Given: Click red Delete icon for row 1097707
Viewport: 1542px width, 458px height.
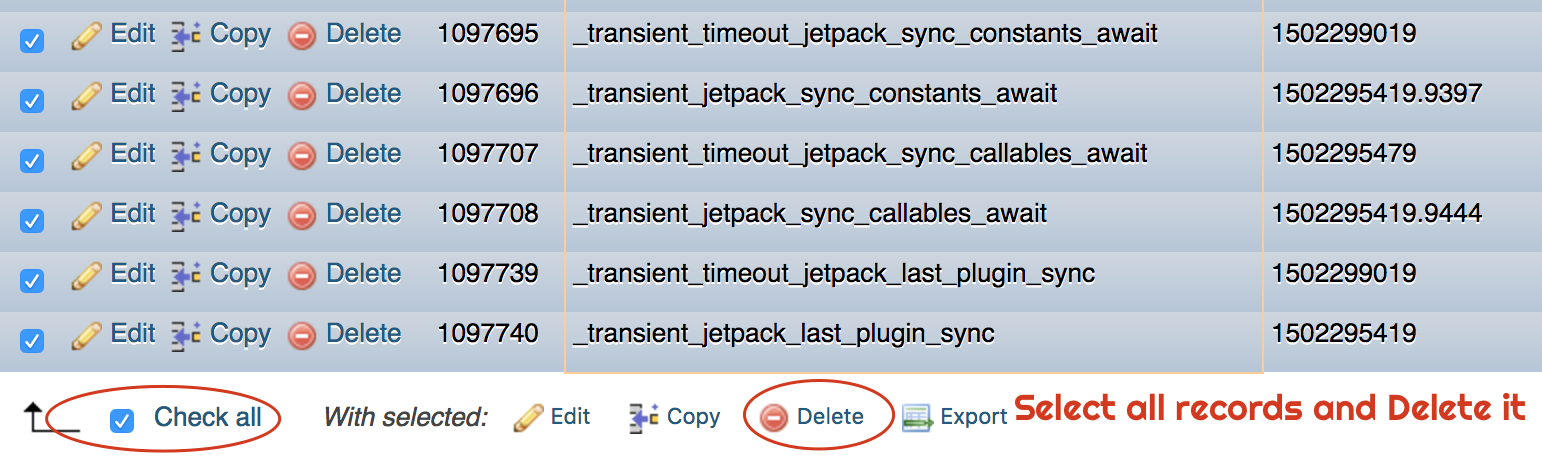Looking at the screenshot, I should click(x=302, y=156).
